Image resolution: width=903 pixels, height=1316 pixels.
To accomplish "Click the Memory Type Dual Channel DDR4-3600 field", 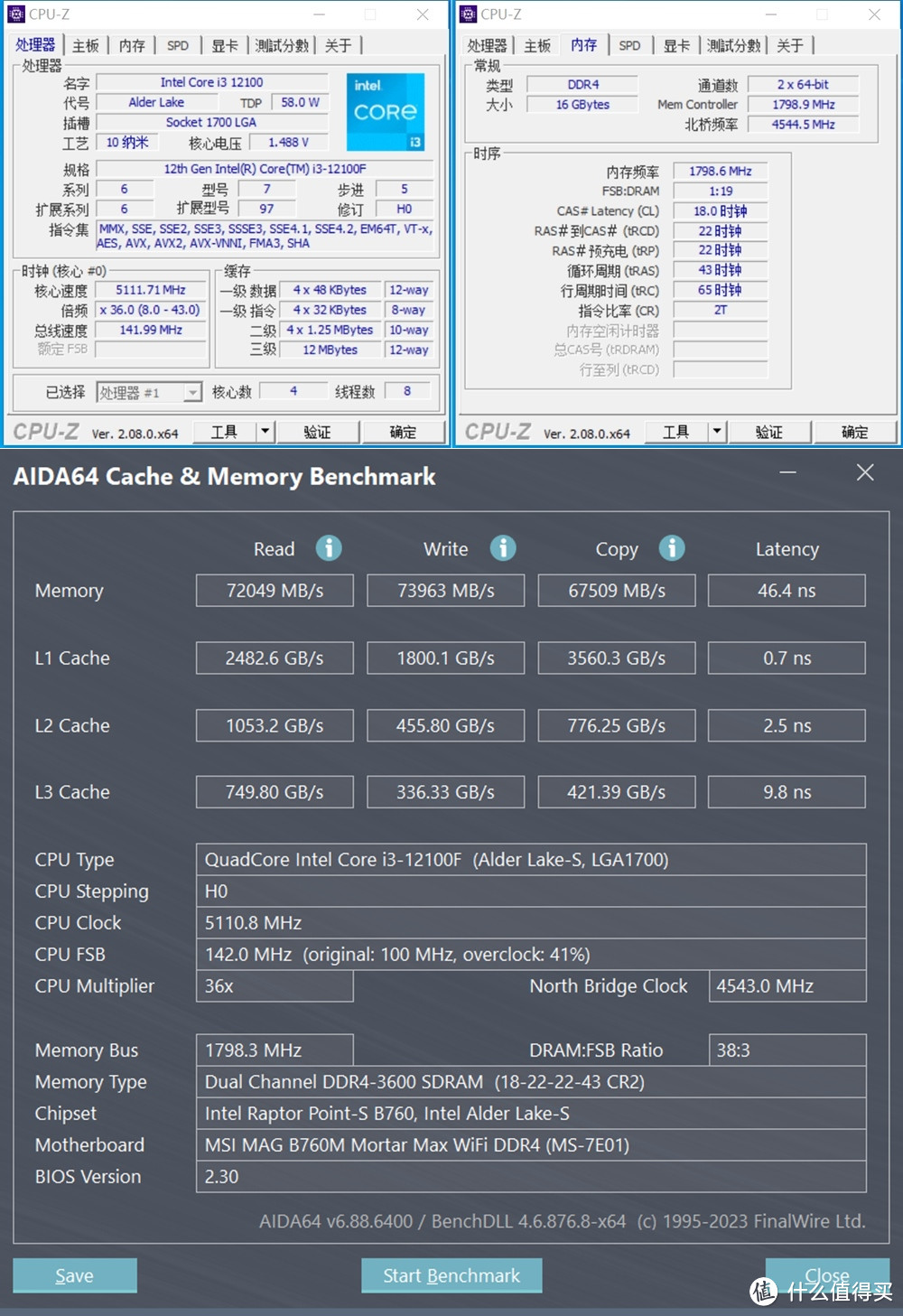I will tap(531, 1082).
